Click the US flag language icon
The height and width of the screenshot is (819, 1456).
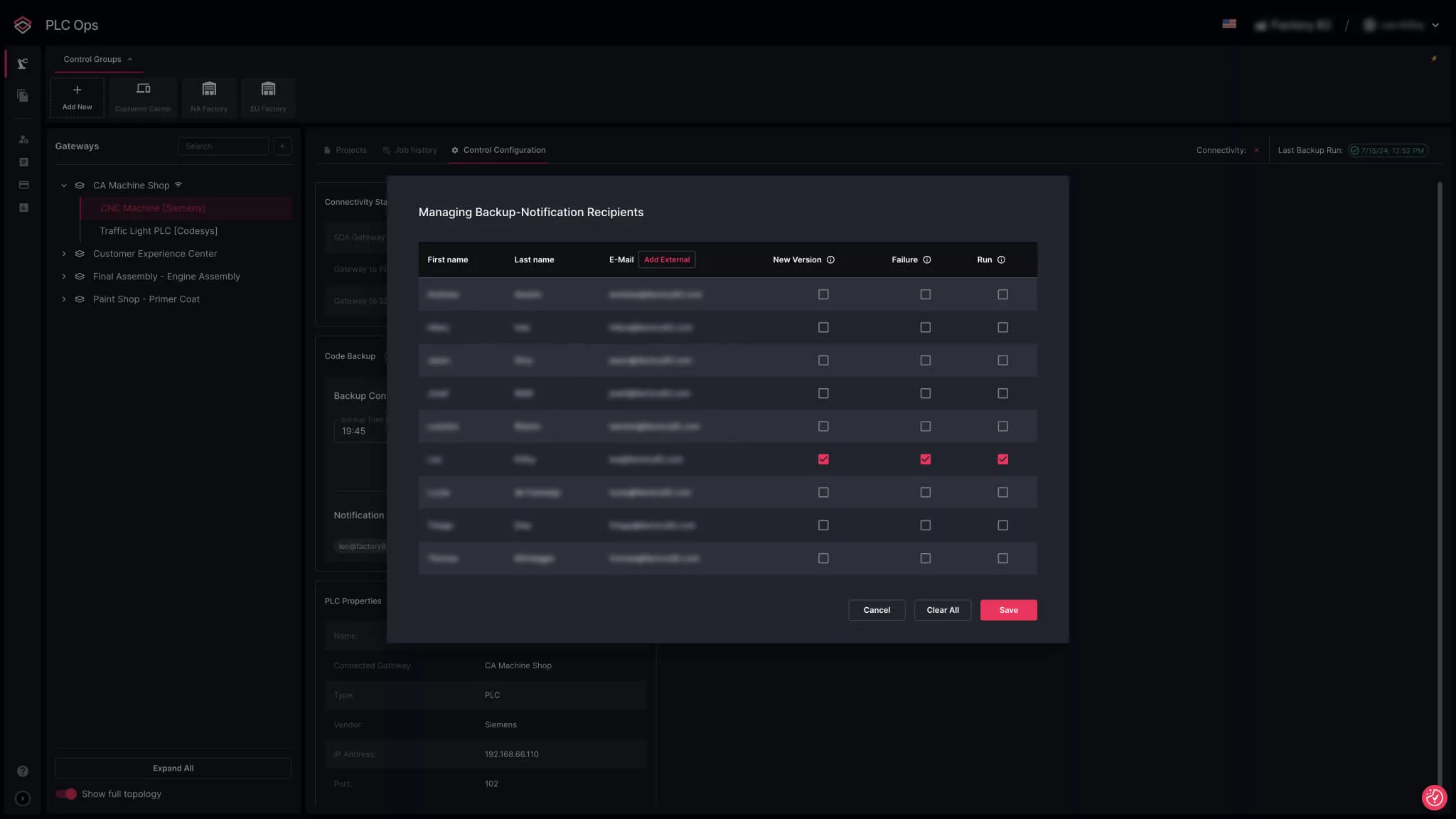click(1229, 24)
